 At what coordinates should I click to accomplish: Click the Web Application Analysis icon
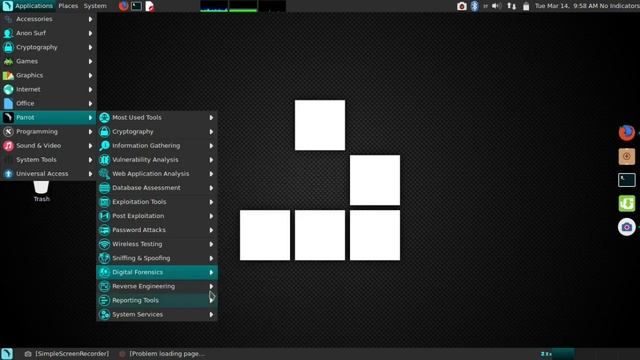pos(104,174)
